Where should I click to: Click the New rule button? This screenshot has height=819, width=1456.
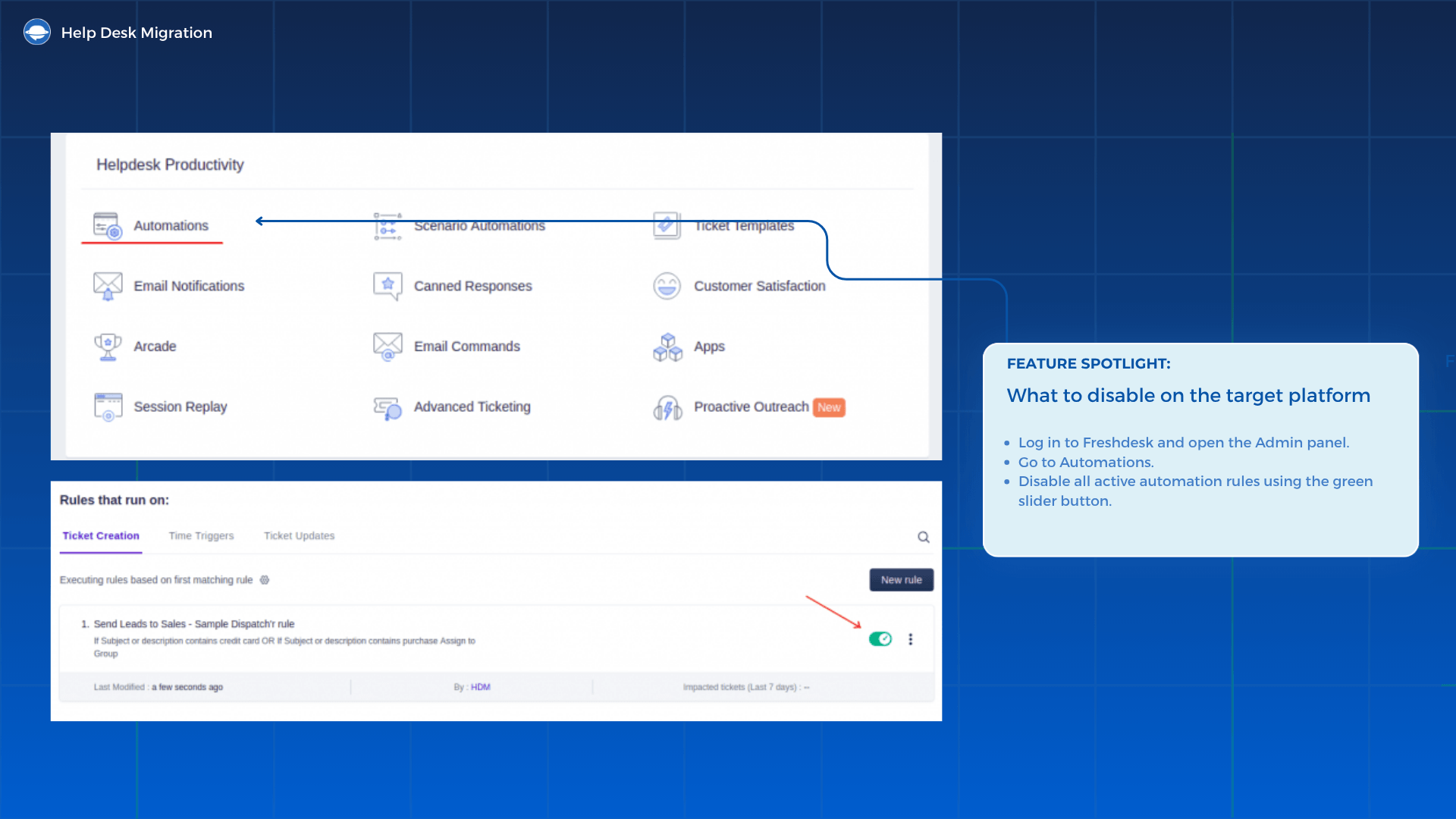click(902, 580)
